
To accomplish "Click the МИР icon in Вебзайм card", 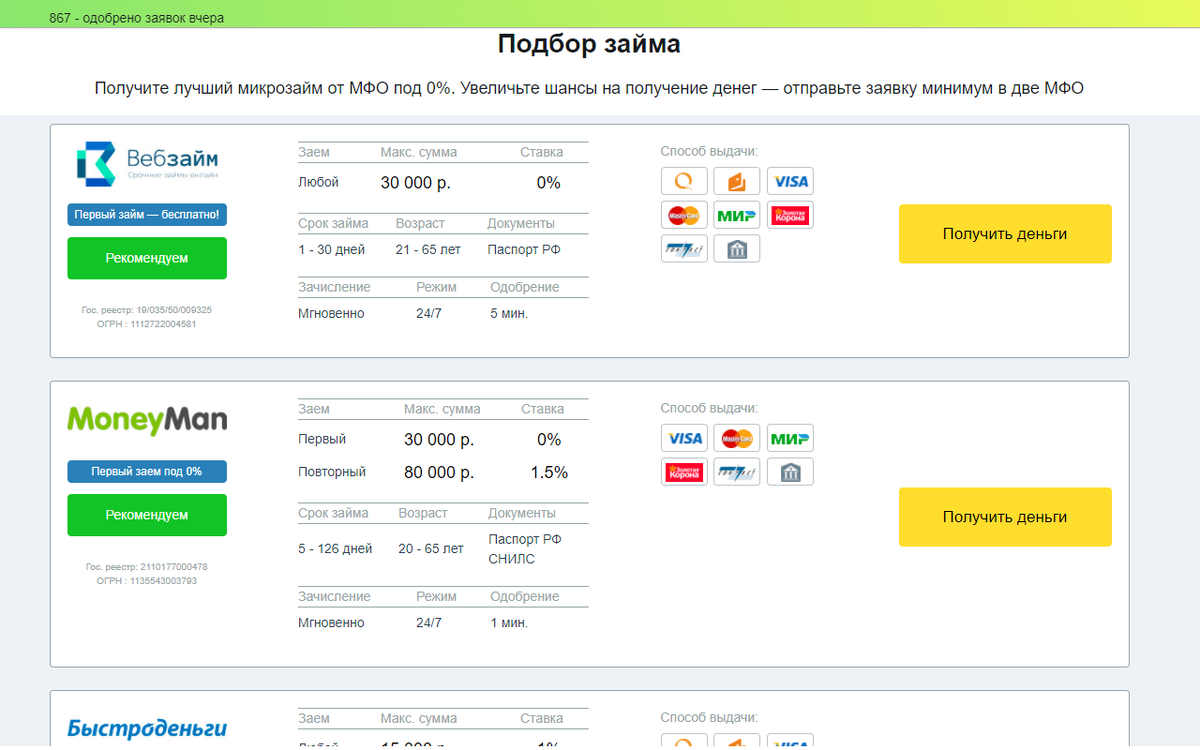I will point(737,215).
